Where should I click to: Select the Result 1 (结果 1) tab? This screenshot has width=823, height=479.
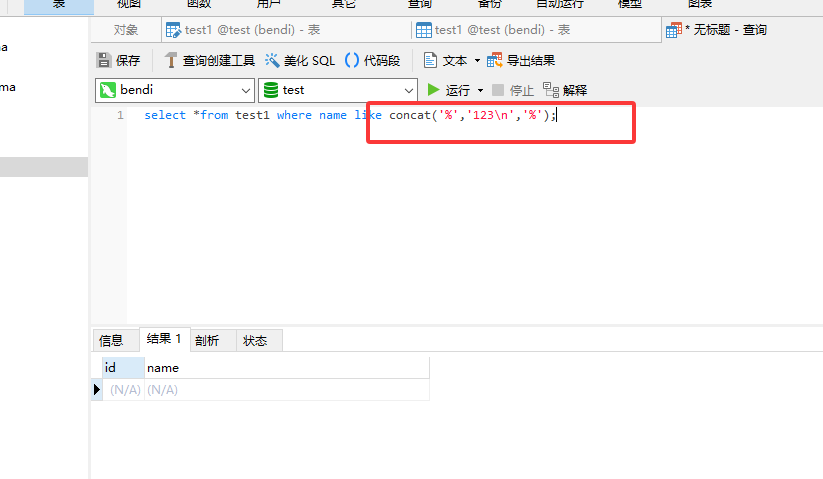(x=164, y=339)
